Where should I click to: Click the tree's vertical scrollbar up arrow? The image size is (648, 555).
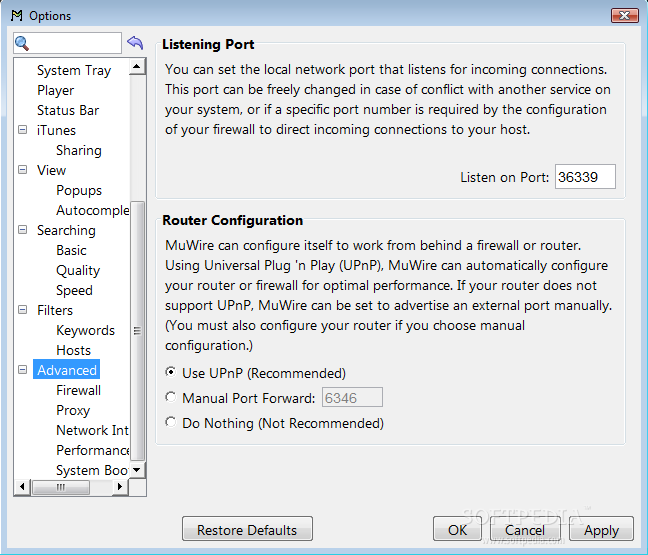pyautogui.click(x=137, y=67)
